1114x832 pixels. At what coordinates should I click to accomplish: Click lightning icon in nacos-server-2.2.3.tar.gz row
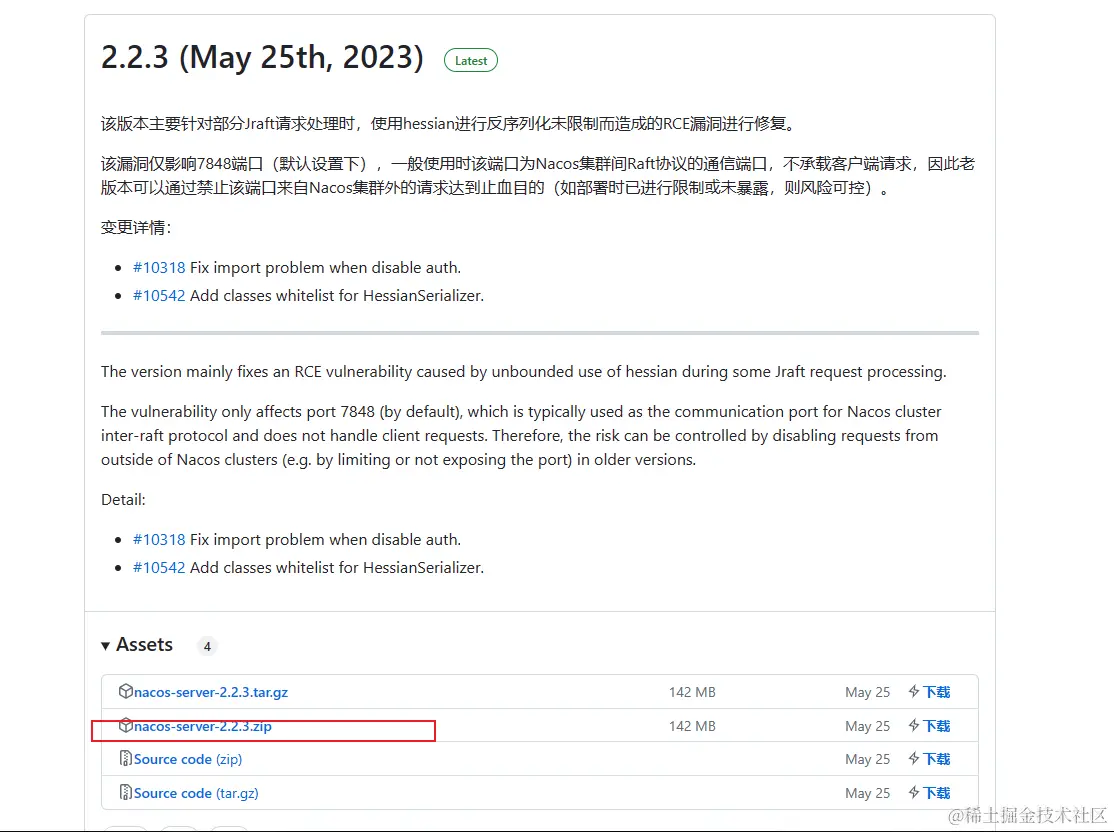(914, 691)
